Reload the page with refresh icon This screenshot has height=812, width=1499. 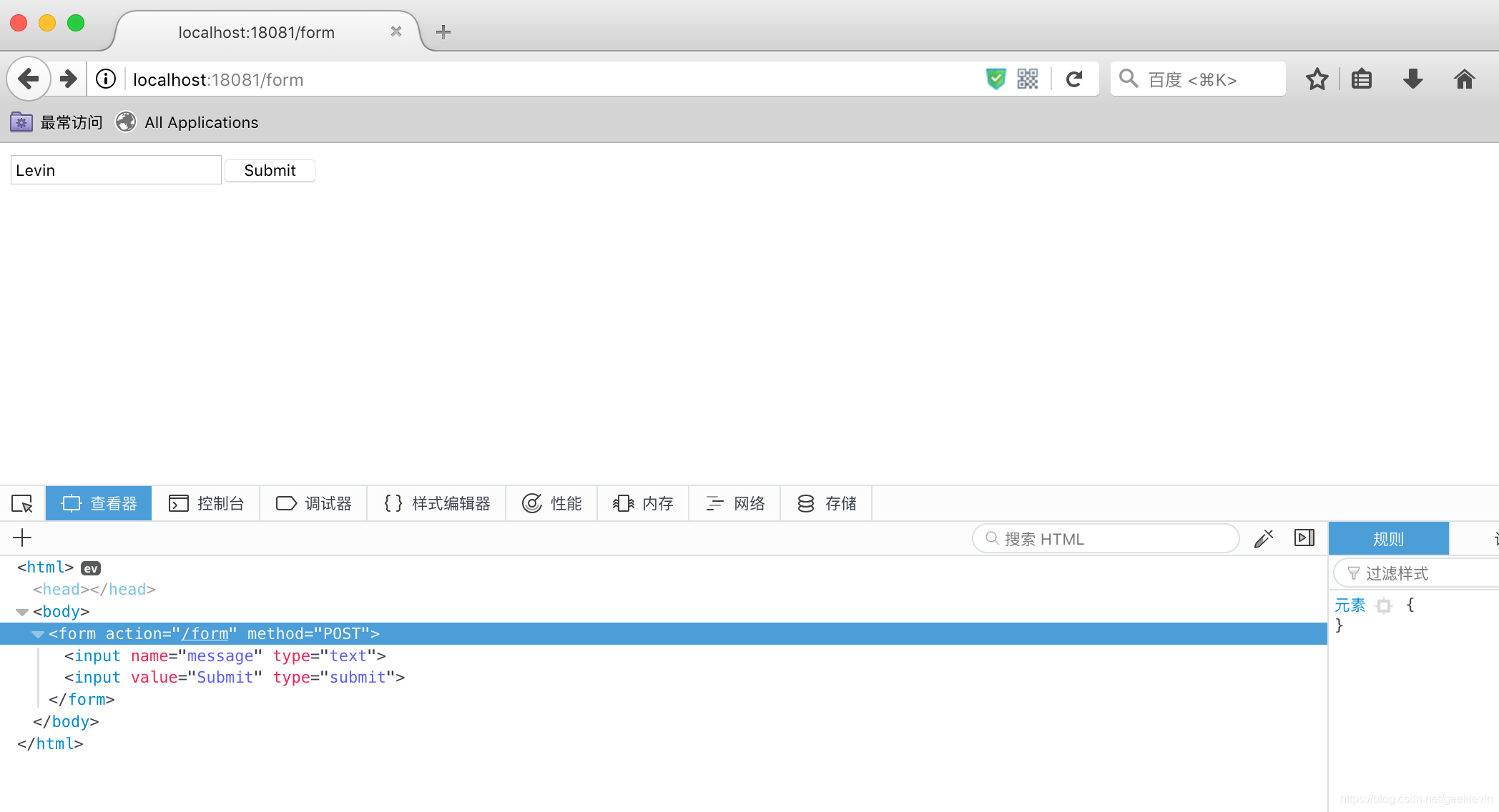click(1074, 79)
